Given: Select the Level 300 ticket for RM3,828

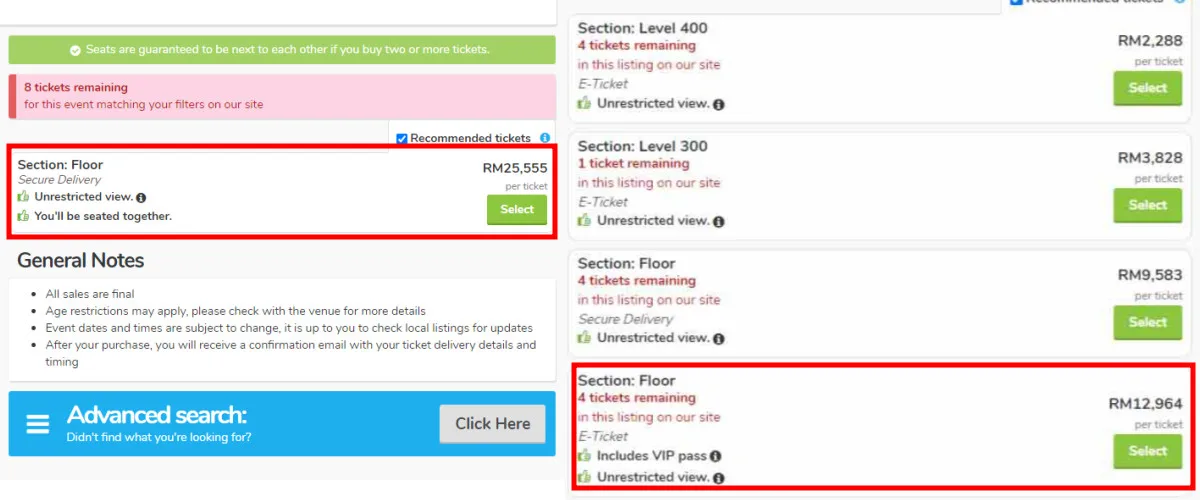Looking at the screenshot, I should 1147,205.
